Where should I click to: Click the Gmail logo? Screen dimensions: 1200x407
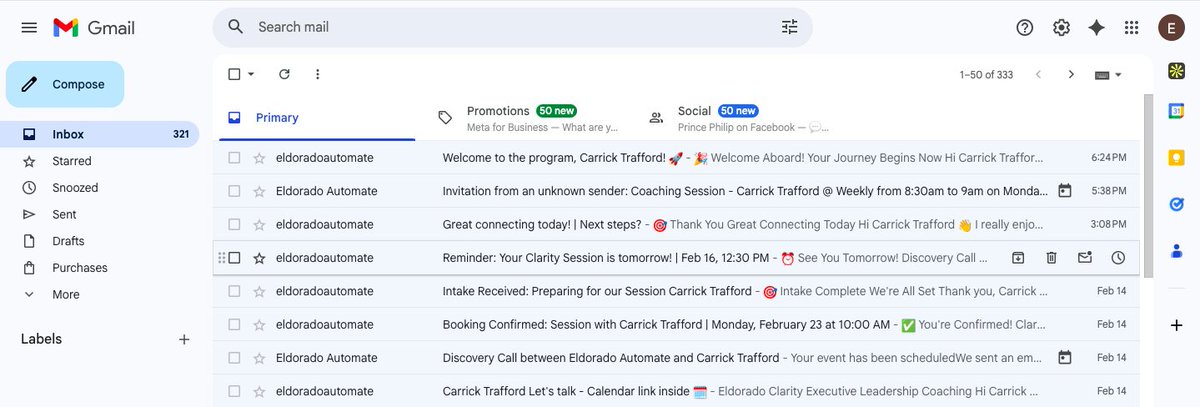tap(93, 27)
